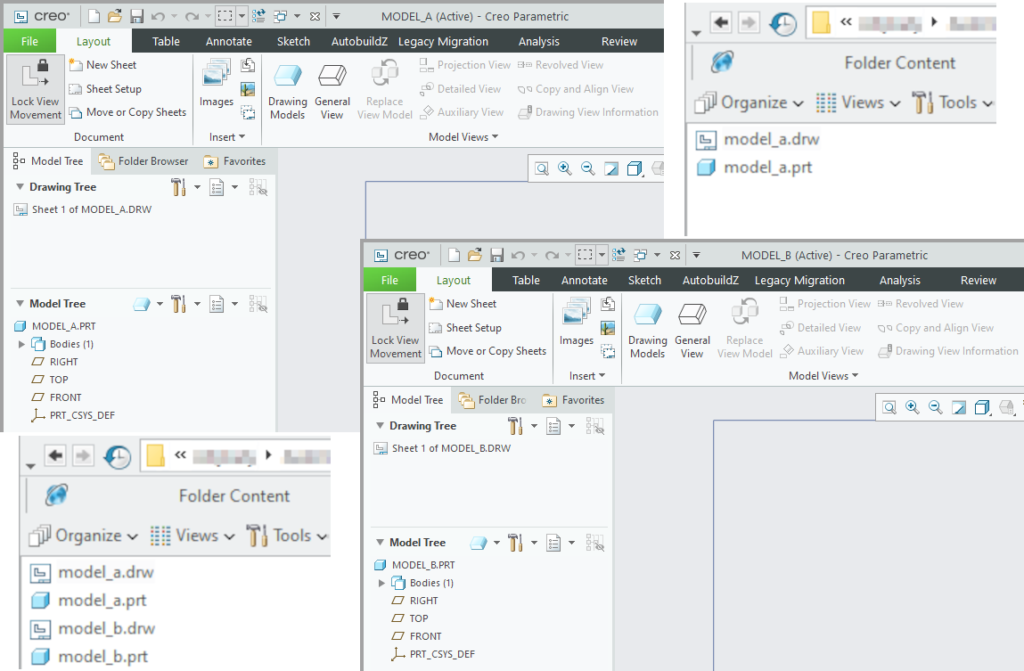Image resolution: width=1024 pixels, height=671 pixels.
Task: Open File menu in MODEL_A window
Action: (30, 41)
